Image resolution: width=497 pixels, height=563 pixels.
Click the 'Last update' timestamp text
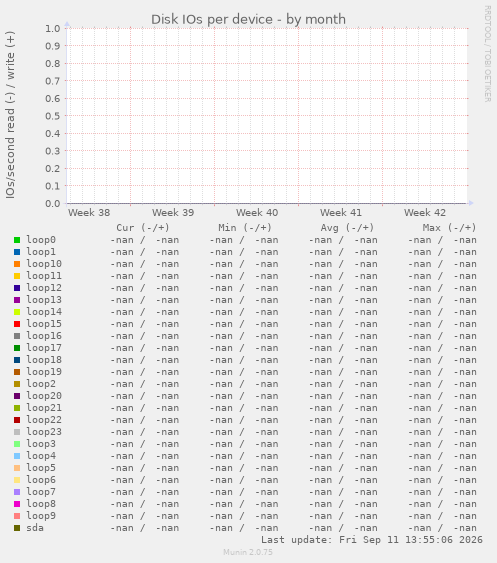pos(372,540)
